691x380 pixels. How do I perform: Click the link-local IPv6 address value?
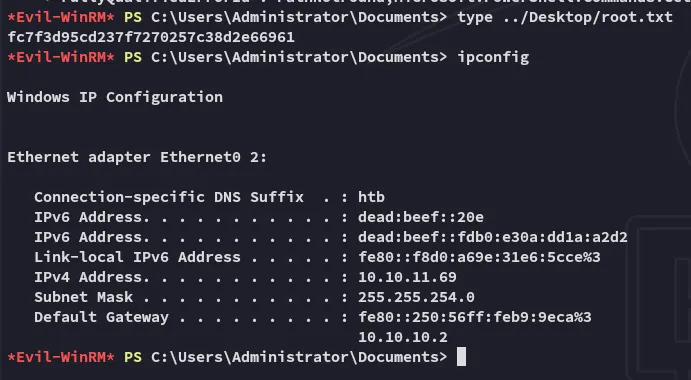[479, 257]
